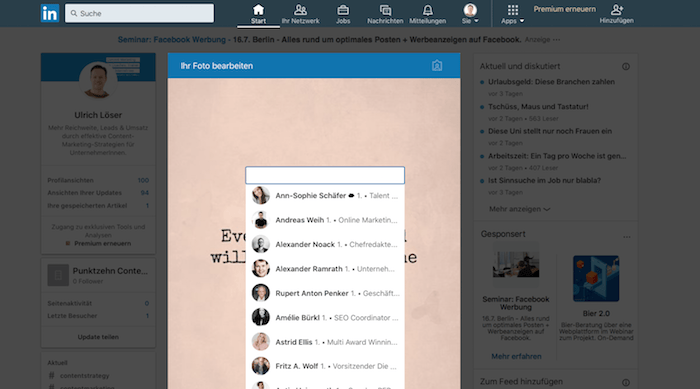Open the Seminar: Facebook Werbung ad link
This screenshot has height=389, width=700.
(x=172, y=40)
